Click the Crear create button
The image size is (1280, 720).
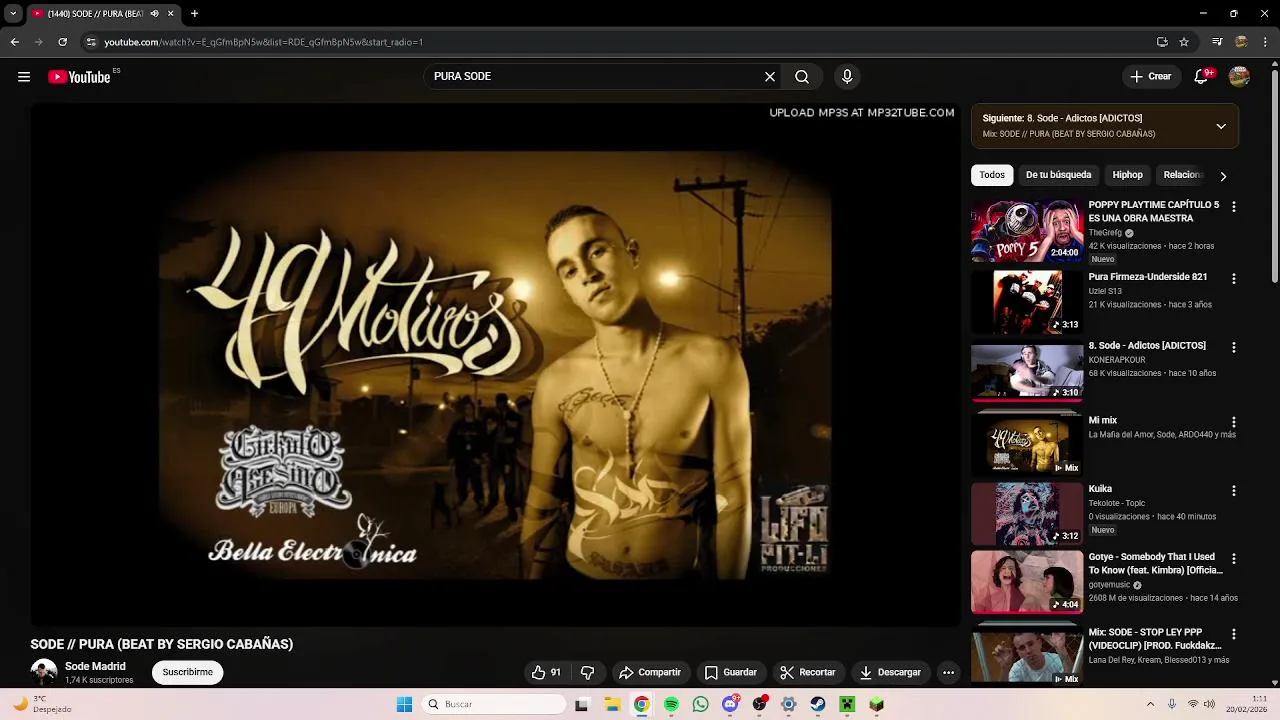(1150, 77)
